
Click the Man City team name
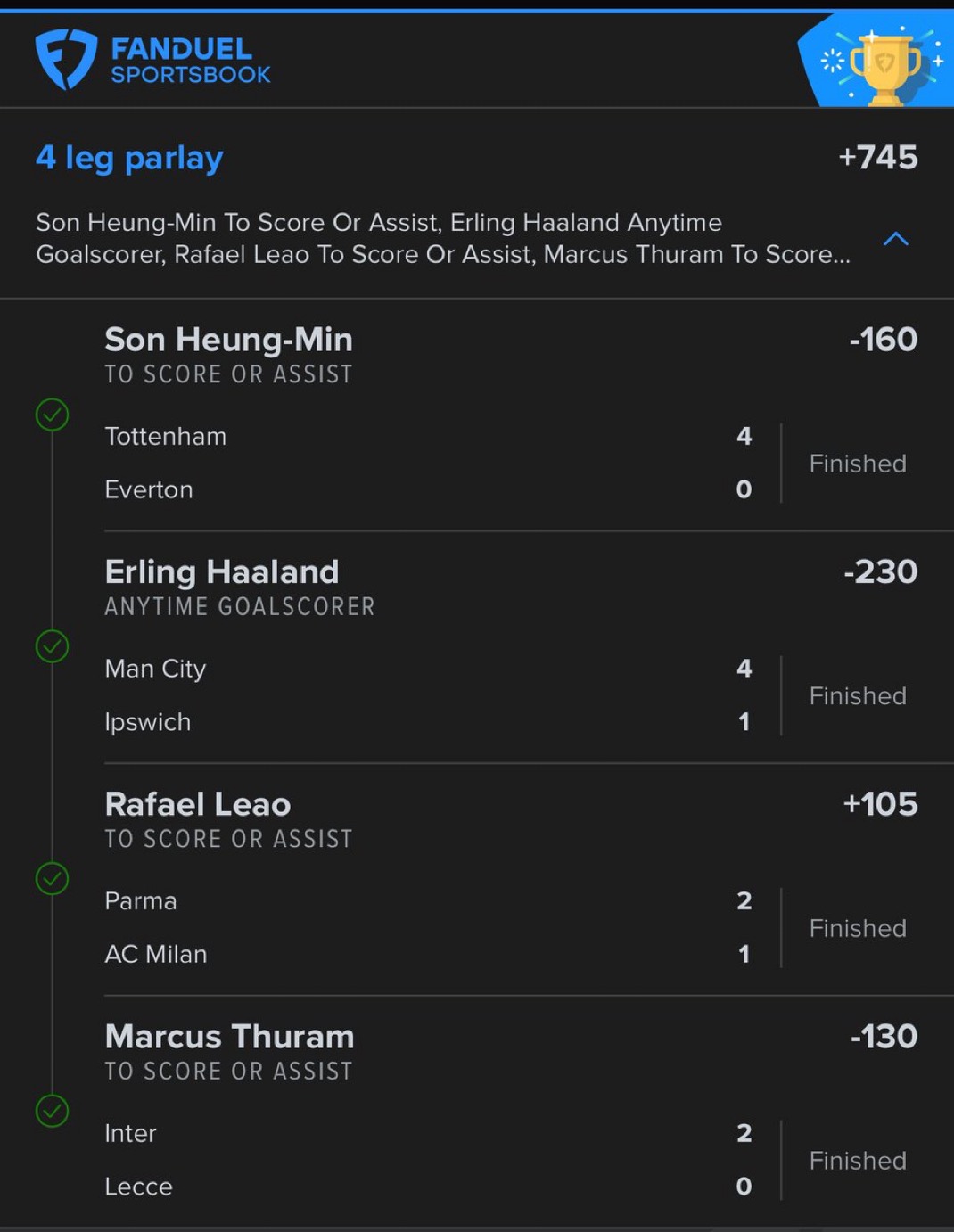(155, 669)
